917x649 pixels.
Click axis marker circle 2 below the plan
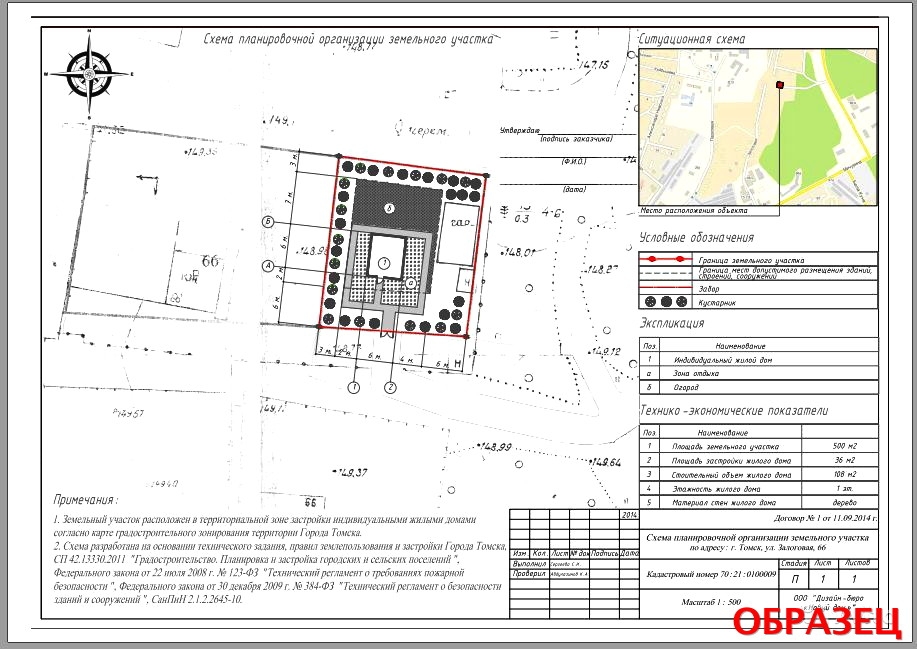(391, 386)
